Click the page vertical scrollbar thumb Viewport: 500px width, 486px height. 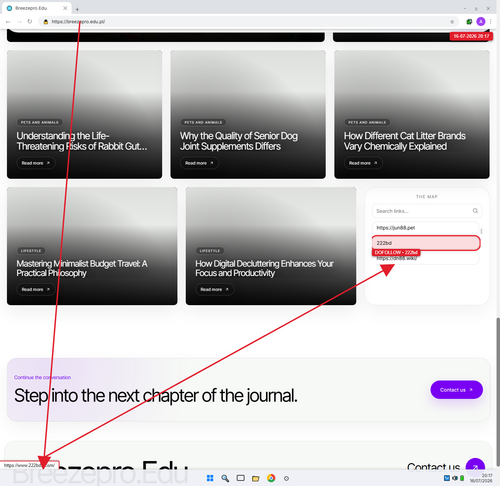[498, 392]
